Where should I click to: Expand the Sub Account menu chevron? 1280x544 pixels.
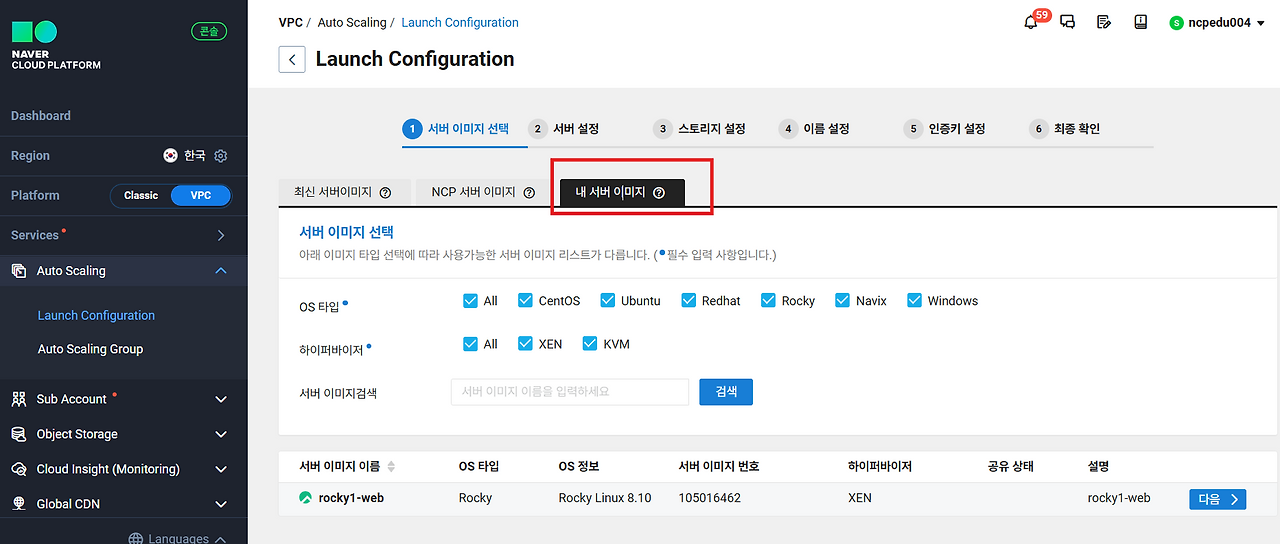(221, 399)
